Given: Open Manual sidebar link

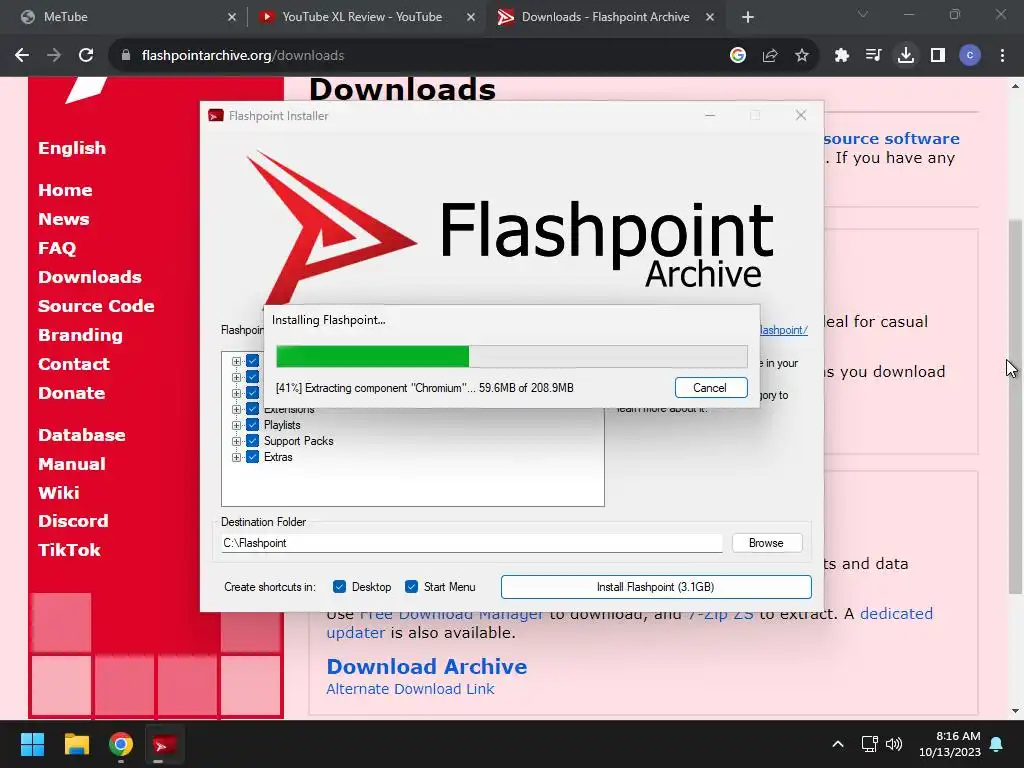Looking at the screenshot, I should [x=72, y=464].
